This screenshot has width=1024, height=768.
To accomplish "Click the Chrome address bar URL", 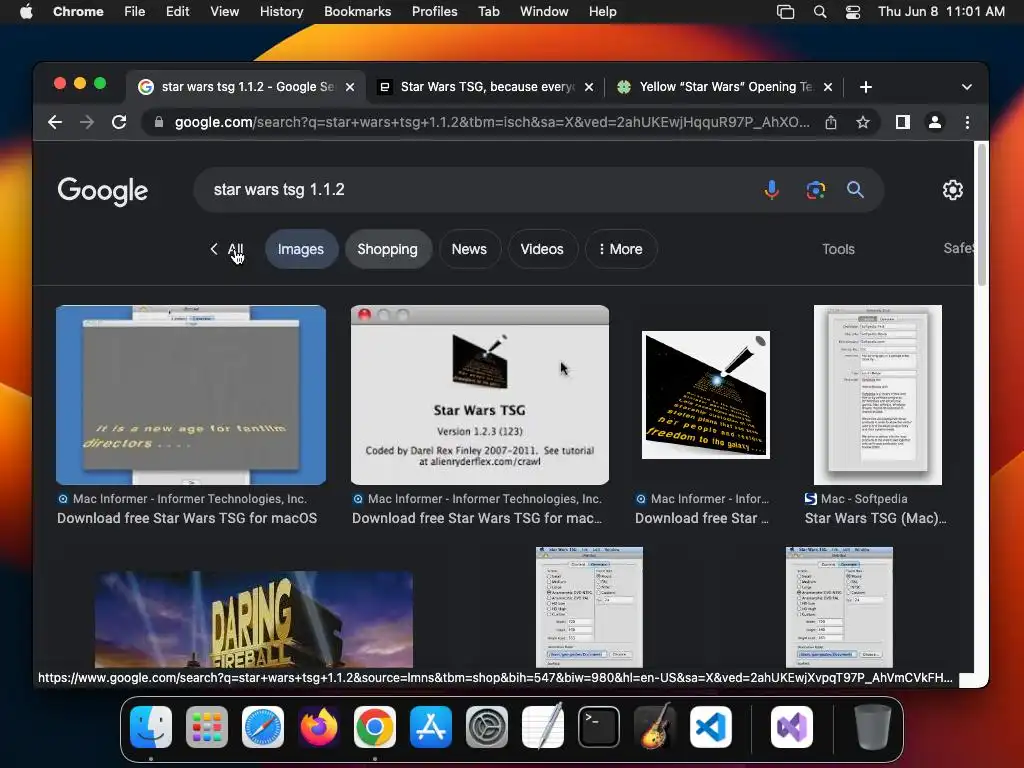I will click(x=492, y=122).
